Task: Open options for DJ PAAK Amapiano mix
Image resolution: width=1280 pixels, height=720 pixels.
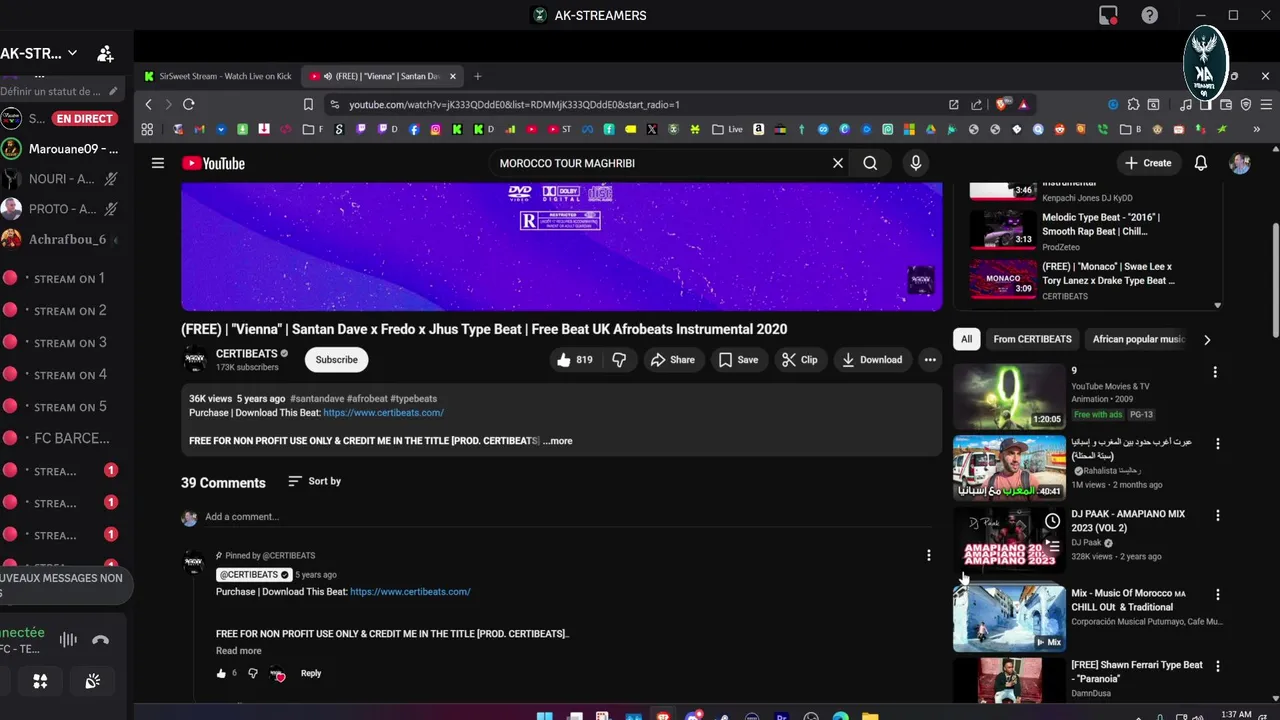Action: pos(1217,516)
